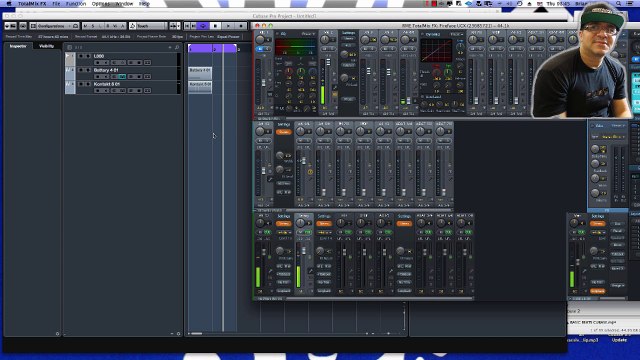Select the L800 track name

[x=99, y=56]
